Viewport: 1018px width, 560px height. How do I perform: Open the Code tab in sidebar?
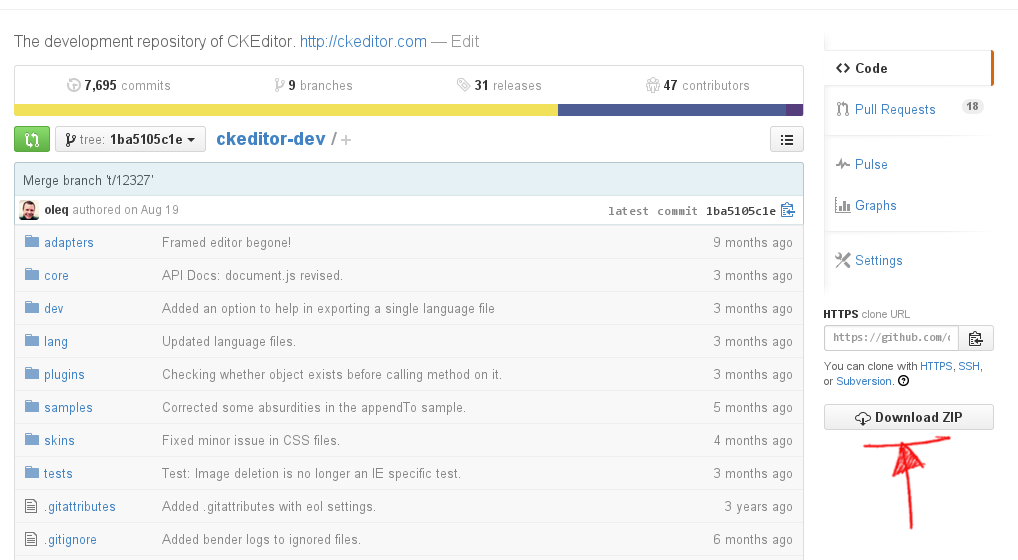[x=908, y=68]
